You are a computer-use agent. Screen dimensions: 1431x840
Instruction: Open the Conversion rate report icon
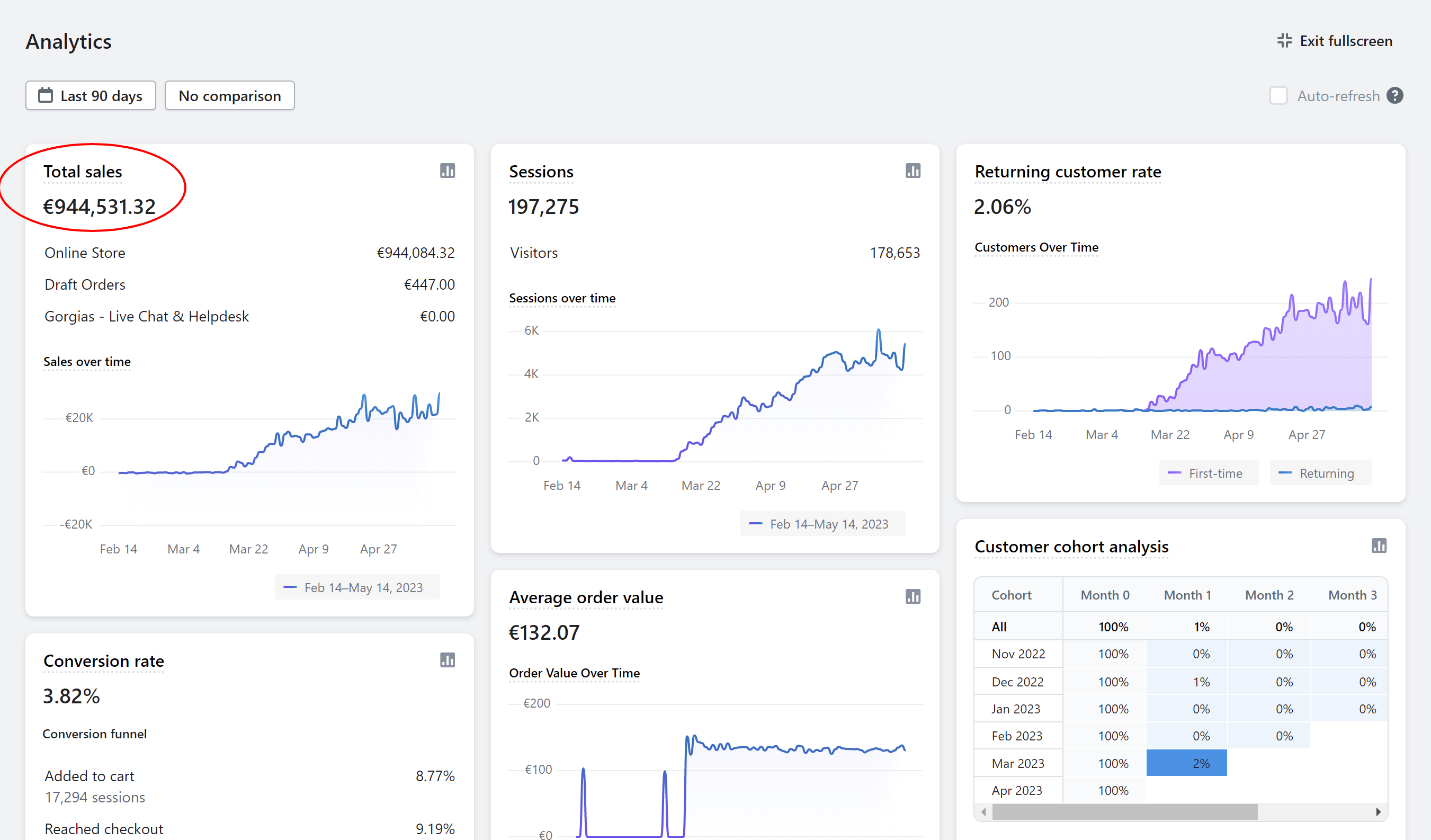point(448,660)
